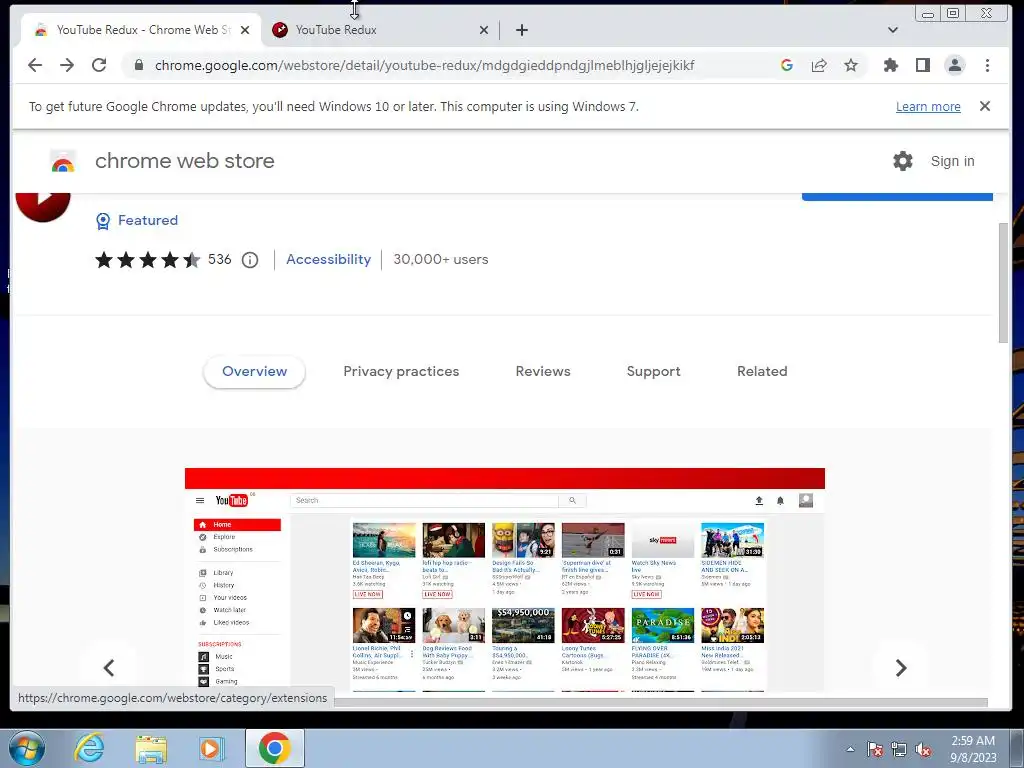Click Sign in to web store
Viewport: 1024px width, 768px height.
click(952, 161)
